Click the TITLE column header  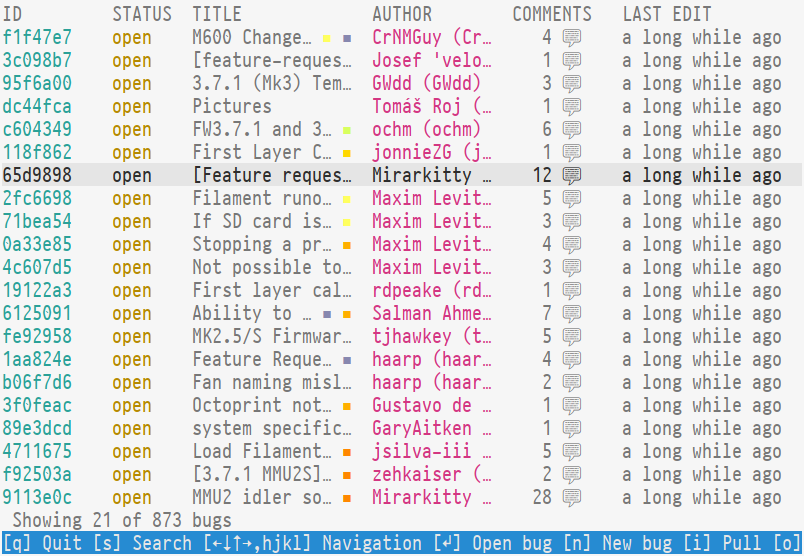(217, 14)
